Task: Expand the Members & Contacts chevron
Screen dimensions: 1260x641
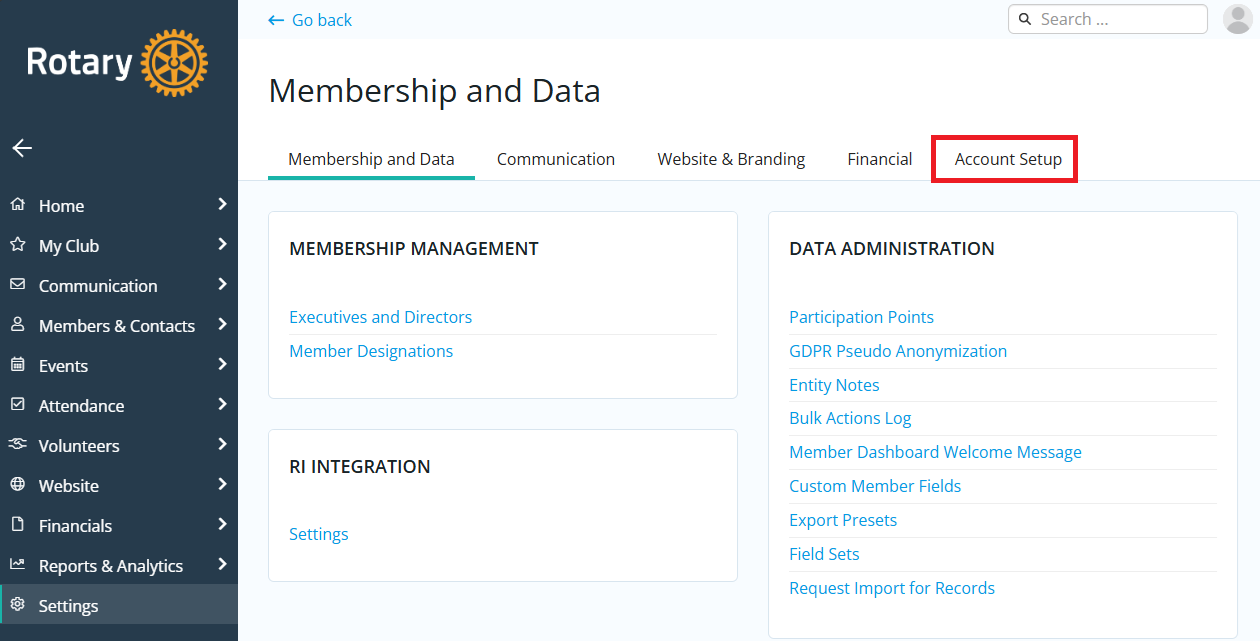Action: pyautogui.click(x=222, y=324)
